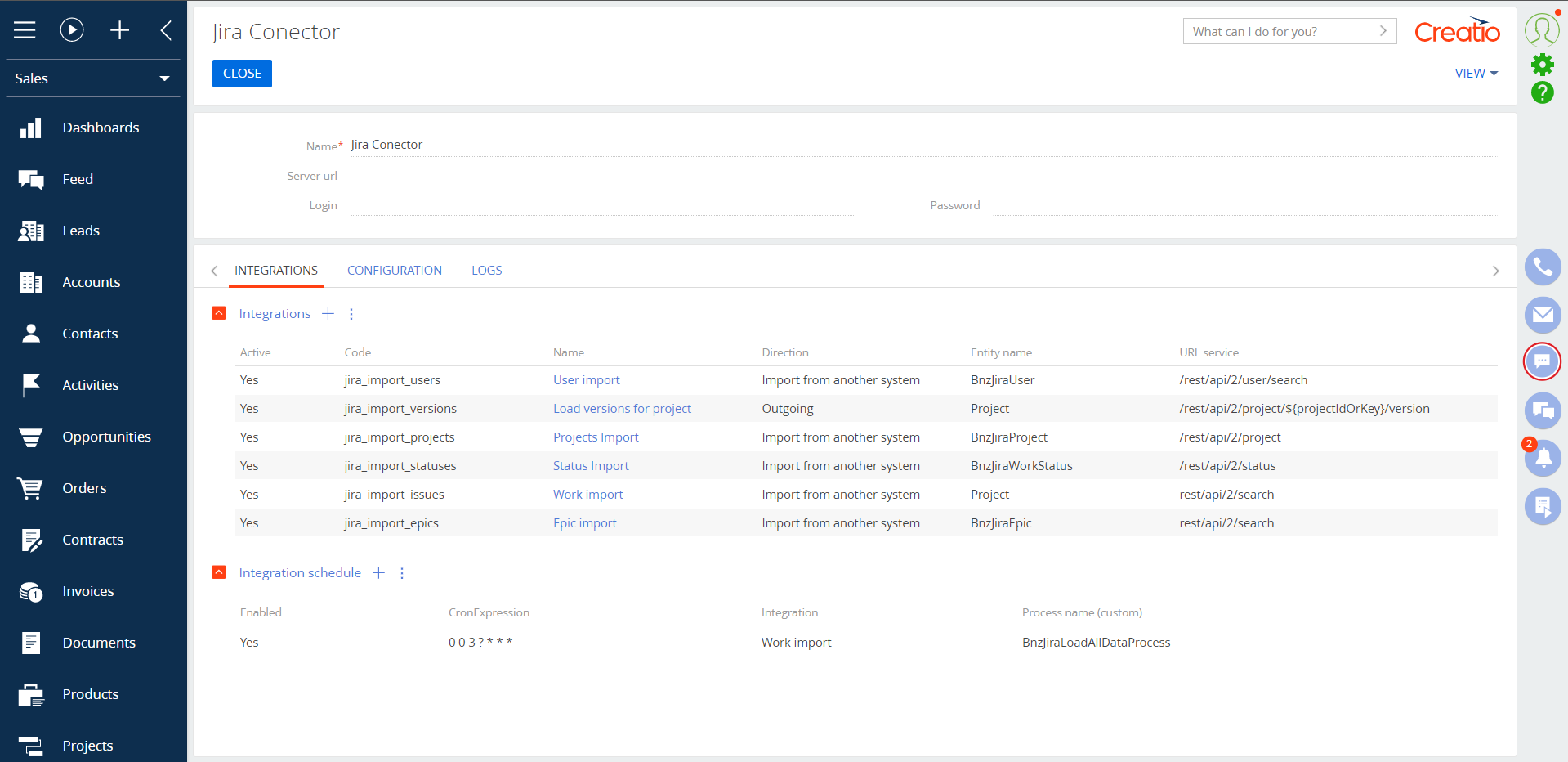
Task: Expand the Sales workplace dropdown
Action: [93, 78]
